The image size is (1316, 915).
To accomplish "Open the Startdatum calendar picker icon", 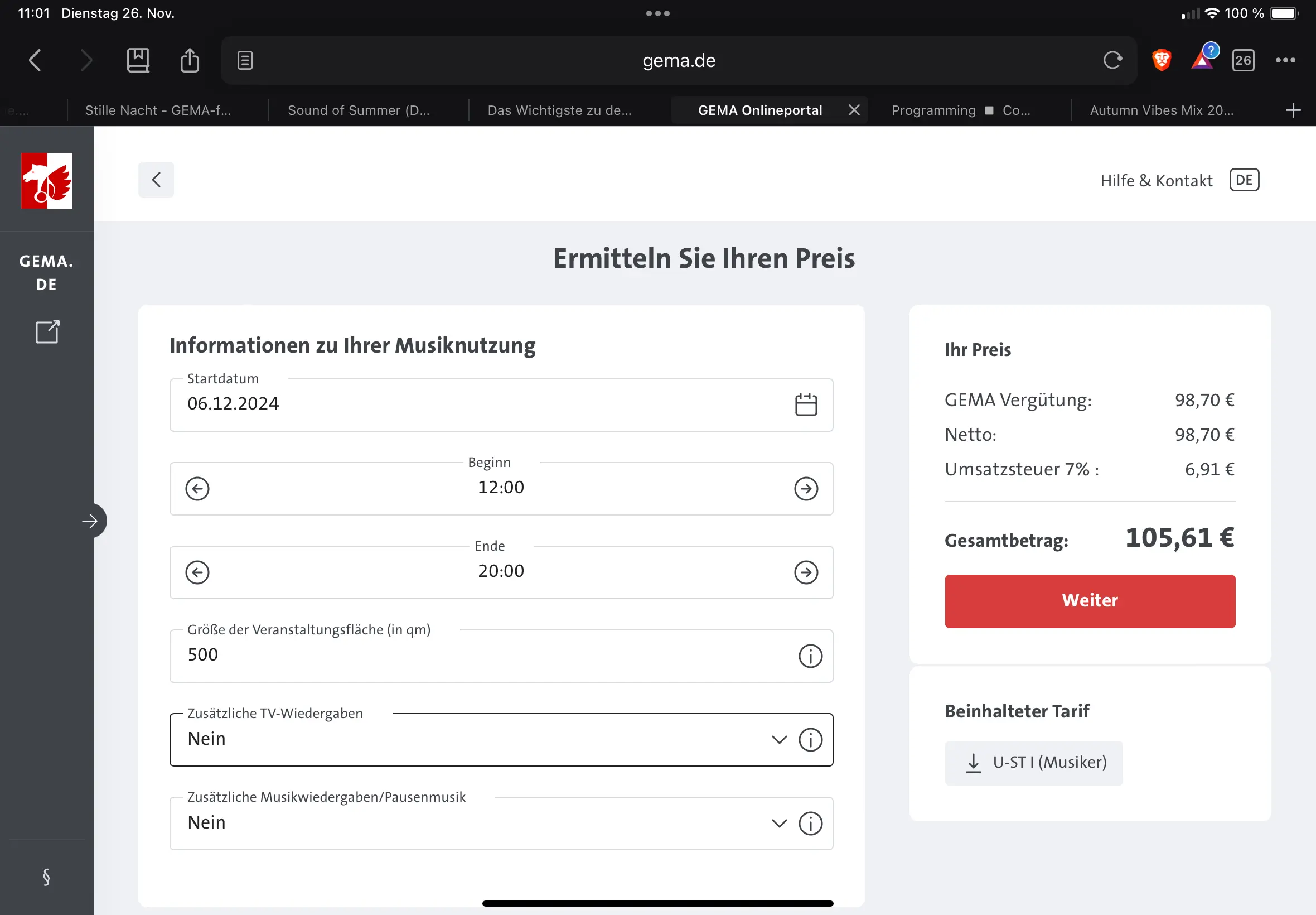I will 806,404.
